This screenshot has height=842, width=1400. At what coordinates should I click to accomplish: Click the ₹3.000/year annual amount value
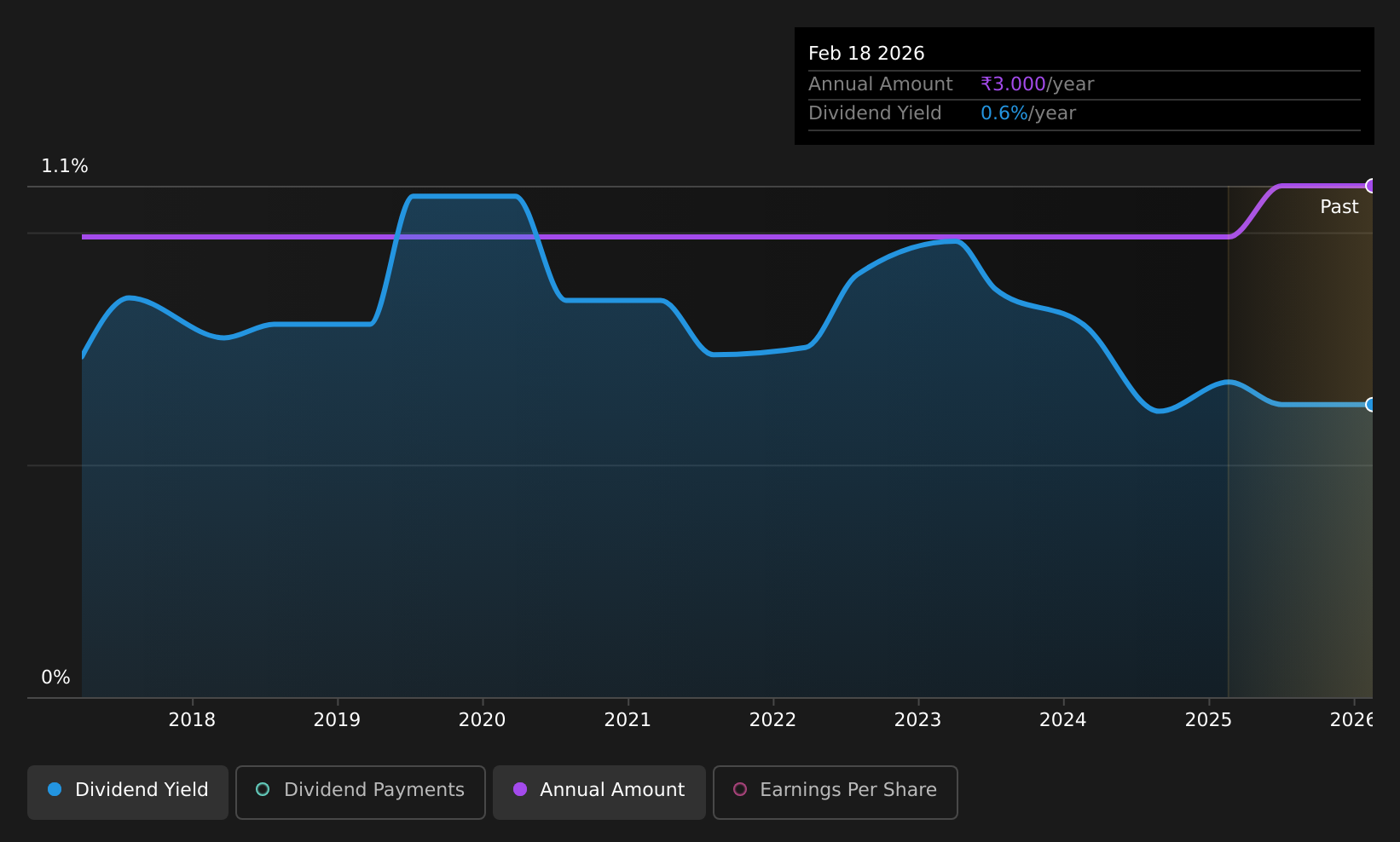click(1037, 84)
